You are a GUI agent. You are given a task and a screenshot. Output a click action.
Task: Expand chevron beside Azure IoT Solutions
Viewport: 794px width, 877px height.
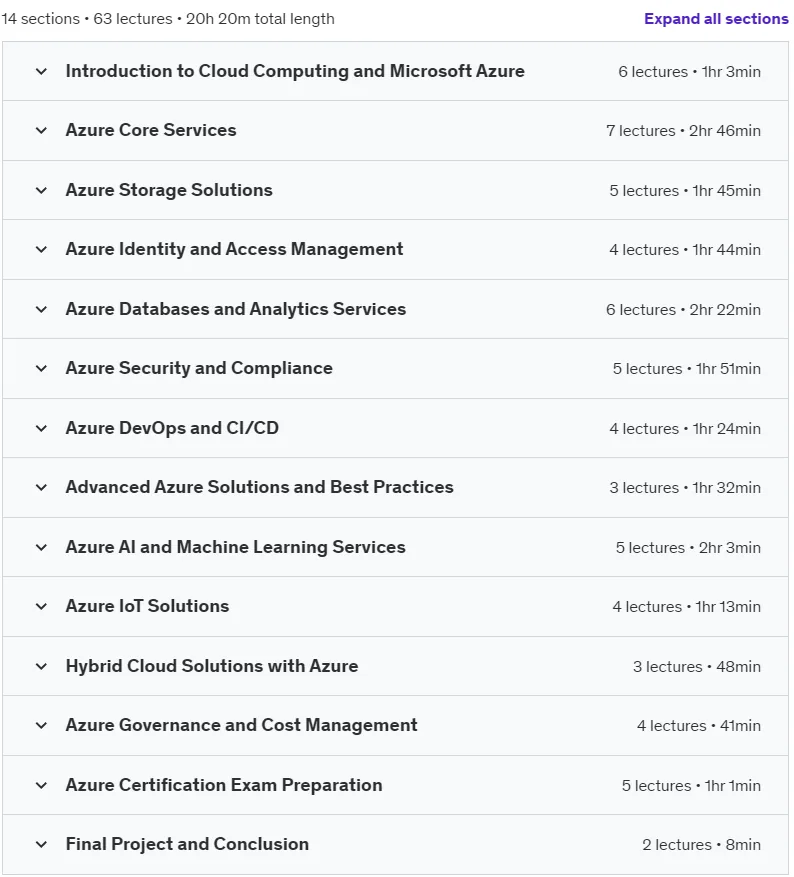point(41,607)
